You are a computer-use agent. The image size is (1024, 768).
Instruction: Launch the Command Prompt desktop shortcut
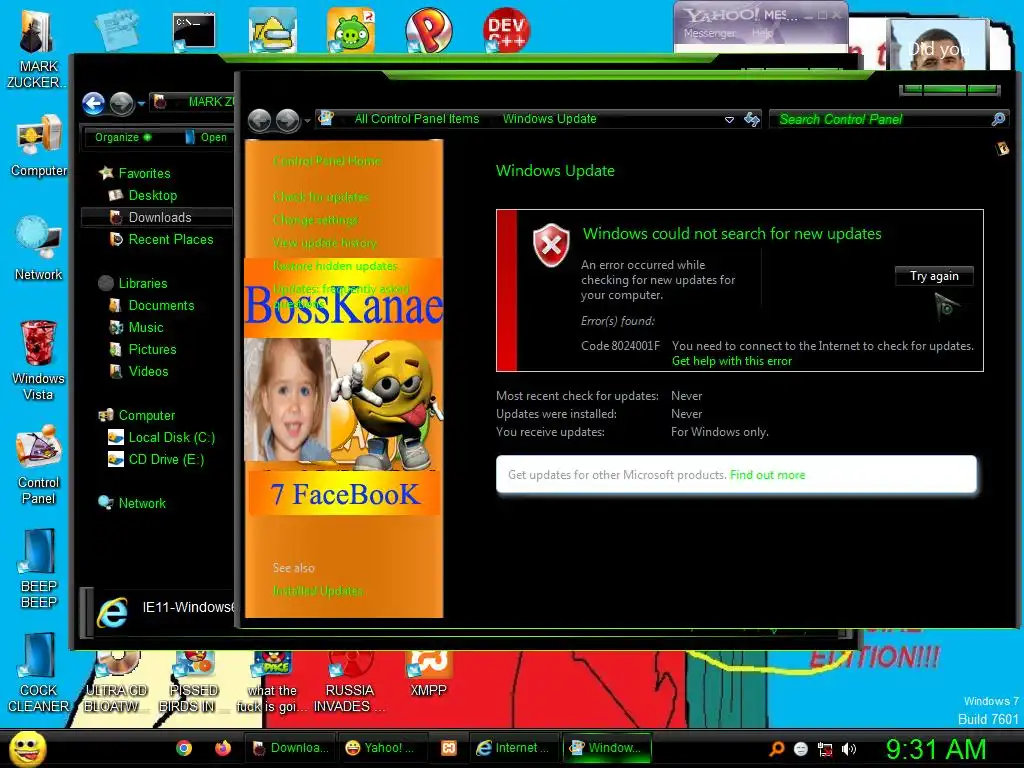click(x=194, y=31)
